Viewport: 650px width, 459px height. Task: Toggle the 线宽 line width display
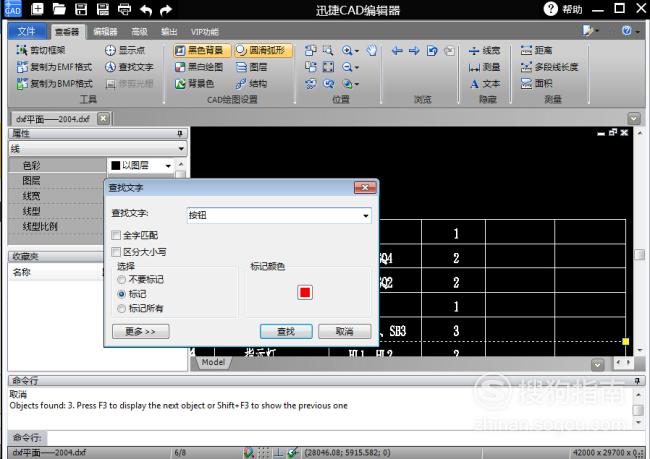pyautogui.click(x=484, y=51)
